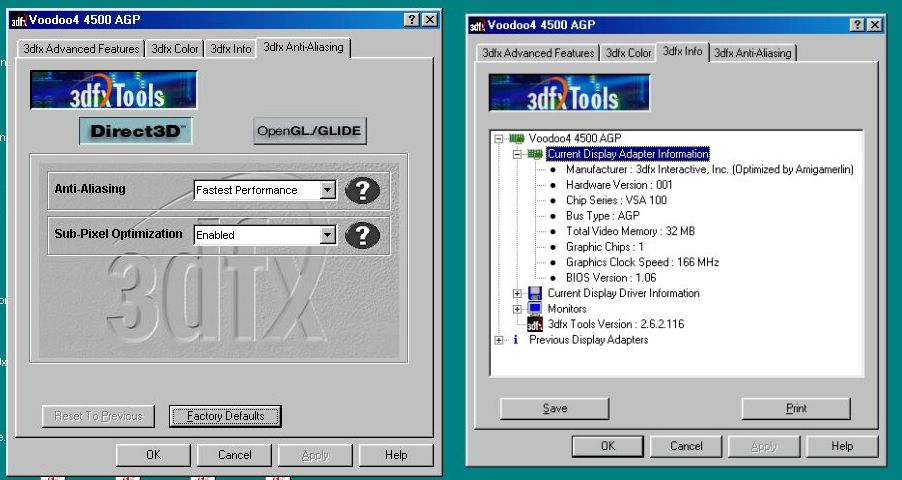Viewport: 902px width, 480px height.
Task: Select Previous Display Adapters tree label
Action: pos(588,340)
